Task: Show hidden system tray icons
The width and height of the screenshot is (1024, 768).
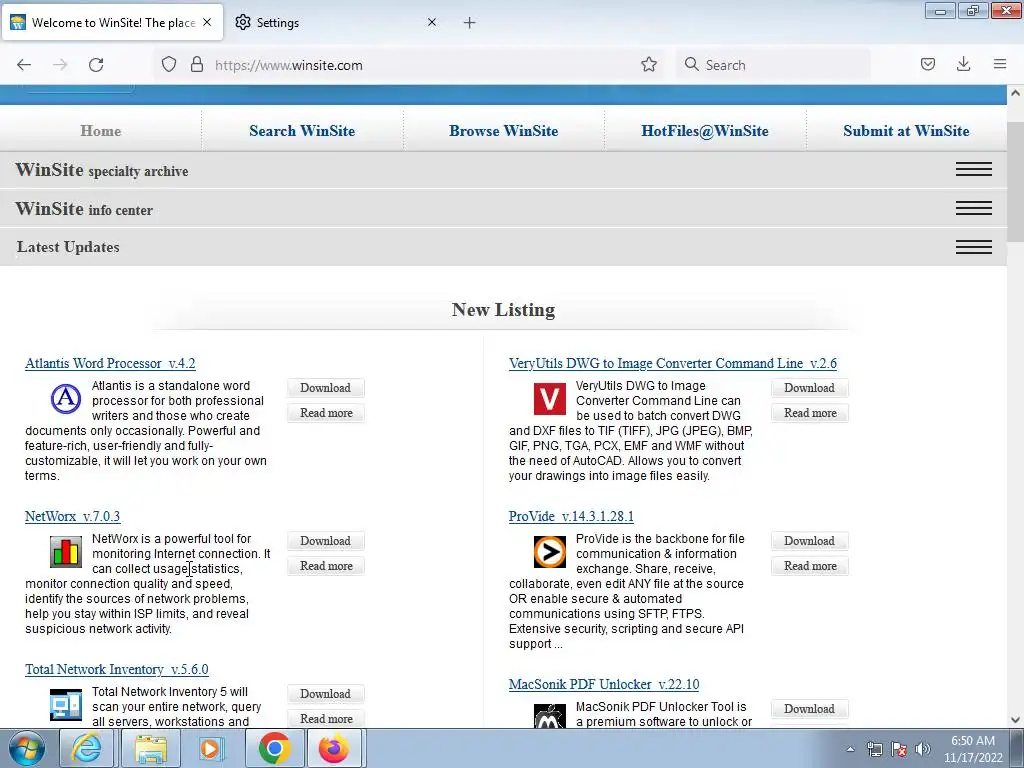Action: click(x=850, y=749)
